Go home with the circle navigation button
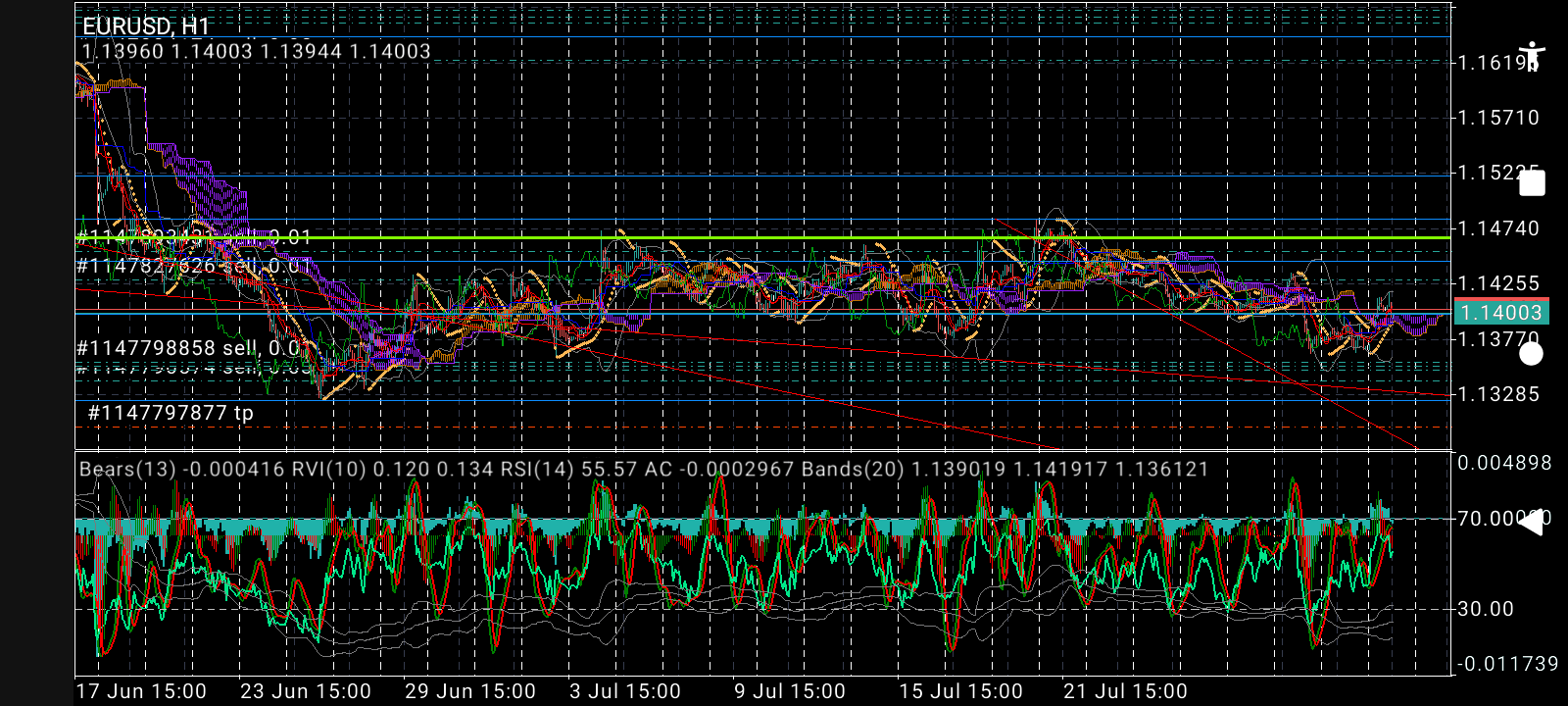Image resolution: width=1568 pixels, height=706 pixels. point(1531,353)
